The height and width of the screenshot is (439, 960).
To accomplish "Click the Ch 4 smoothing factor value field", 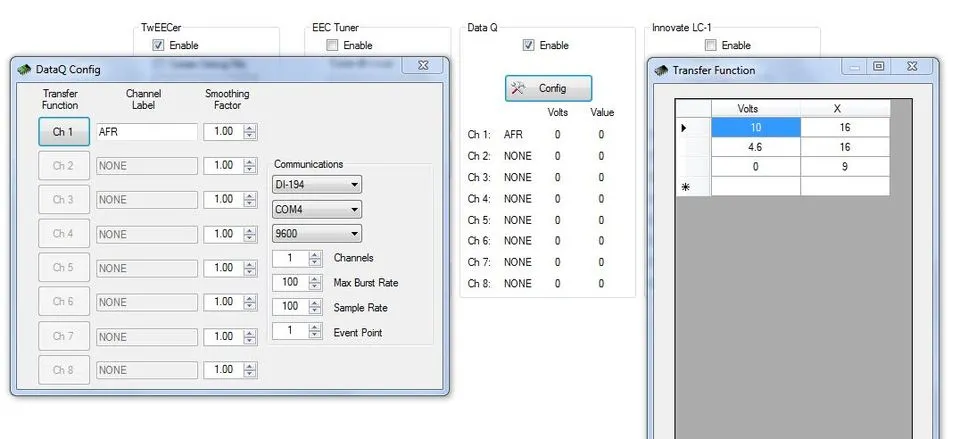I will pos(223,234).
